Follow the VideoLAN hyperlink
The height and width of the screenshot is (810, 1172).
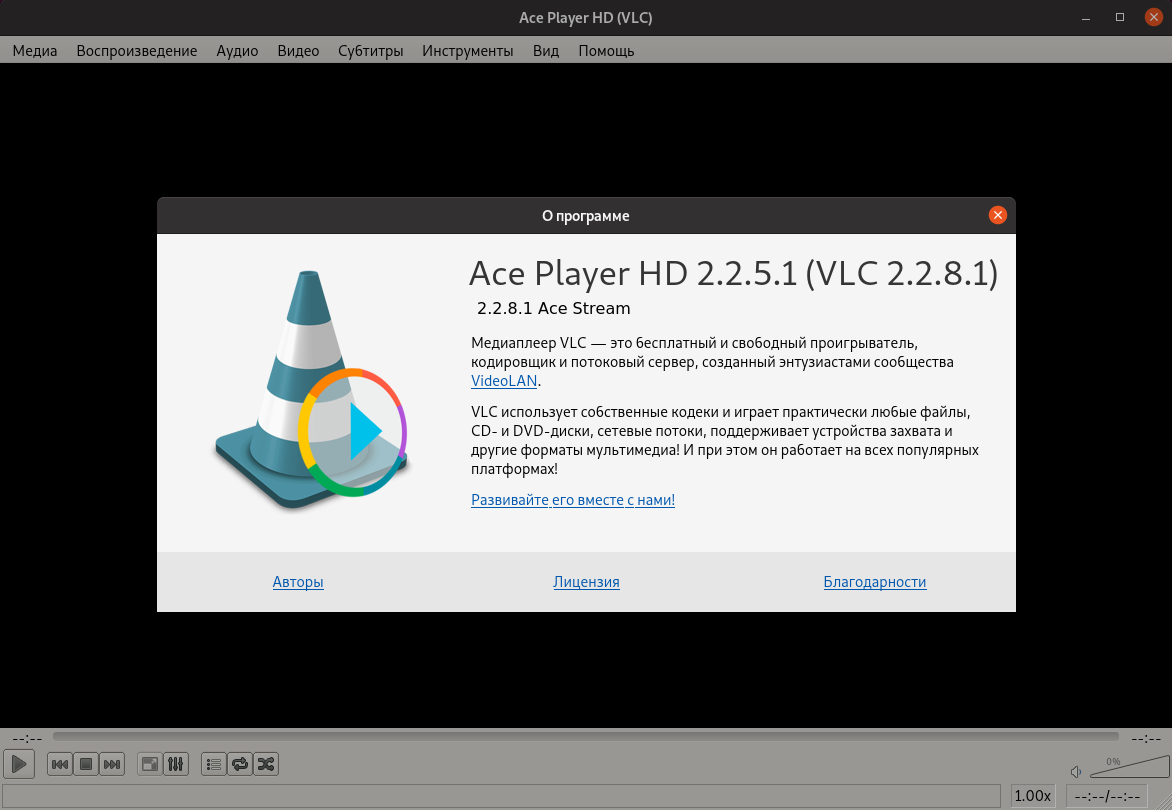504,380
